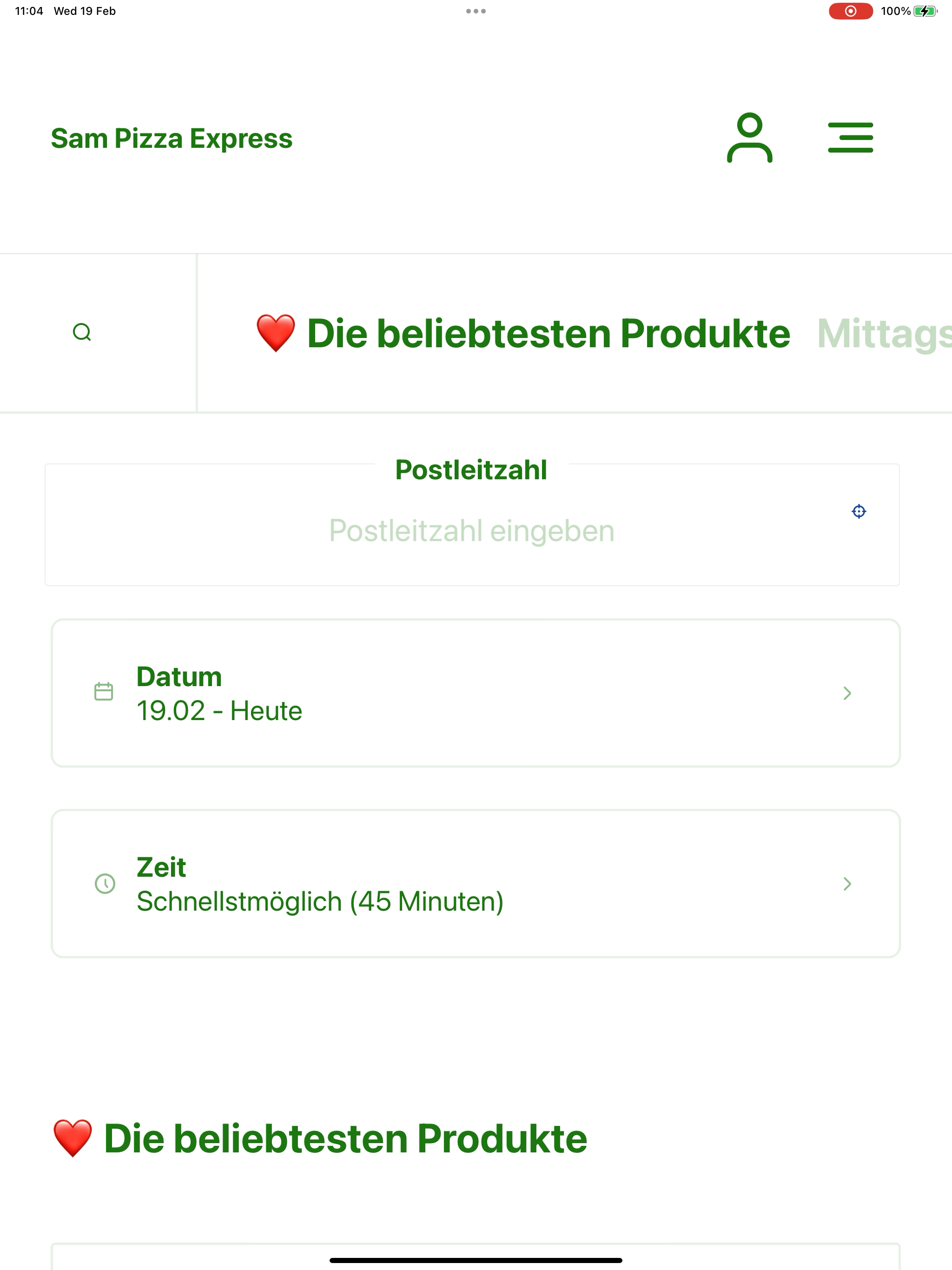Tap the screen recording indicator

(850, 11)
